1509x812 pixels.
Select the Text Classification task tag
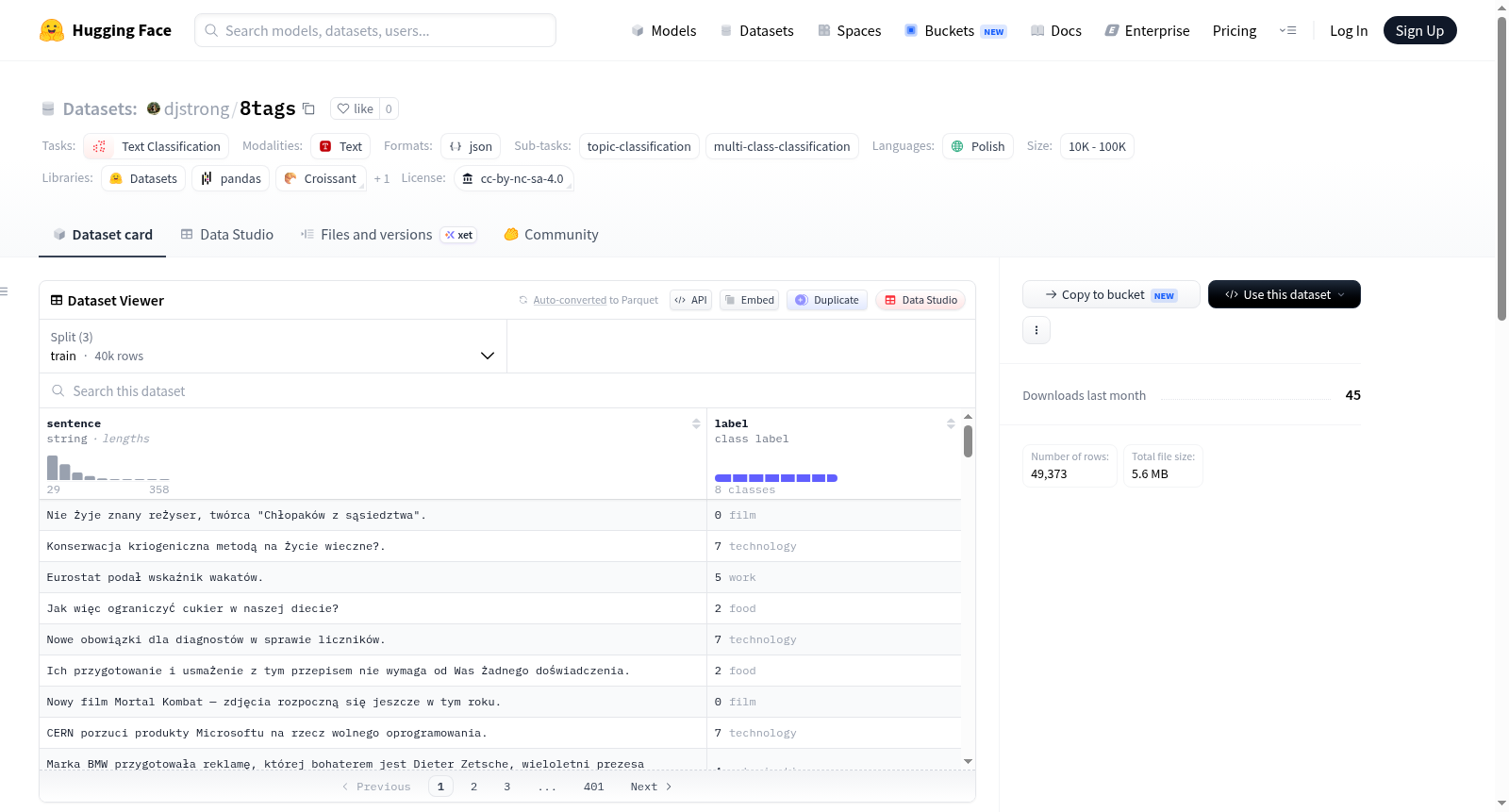click(x=157, y=146)
